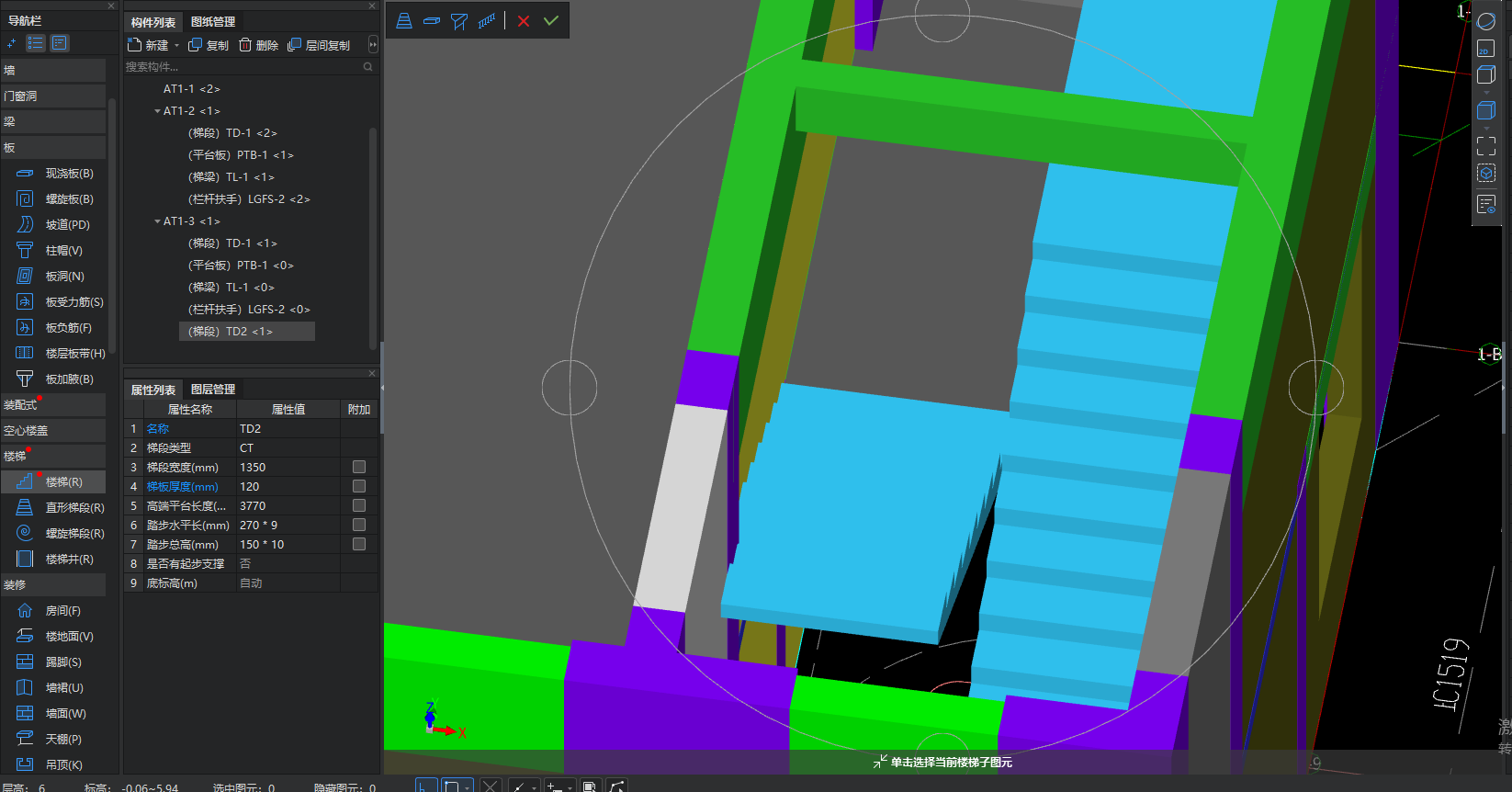Select the stair beam tool icon
The height and width of the screenshot is (792, 1512).
459,20
